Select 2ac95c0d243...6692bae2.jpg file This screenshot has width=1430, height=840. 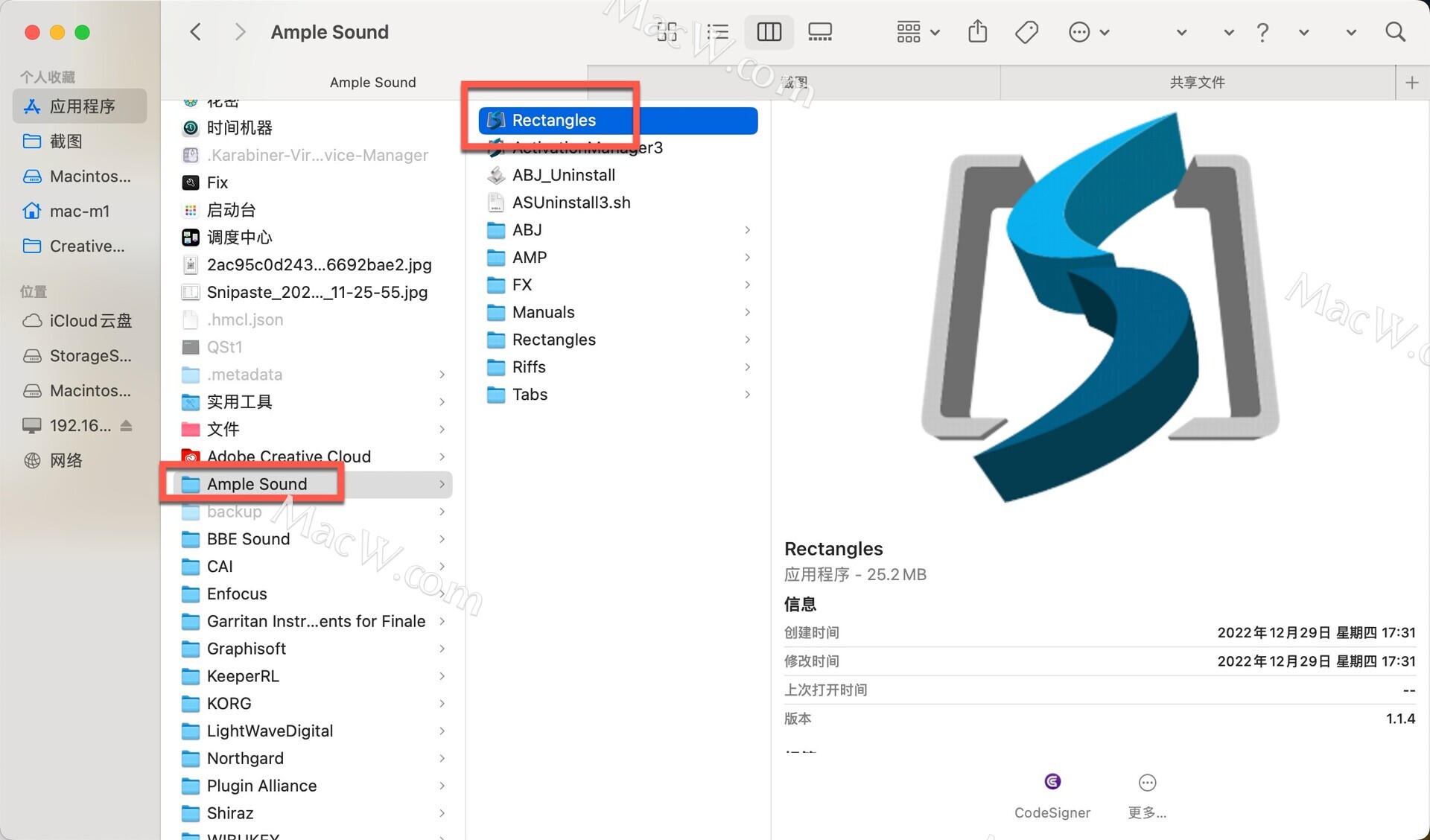point(314,265)
